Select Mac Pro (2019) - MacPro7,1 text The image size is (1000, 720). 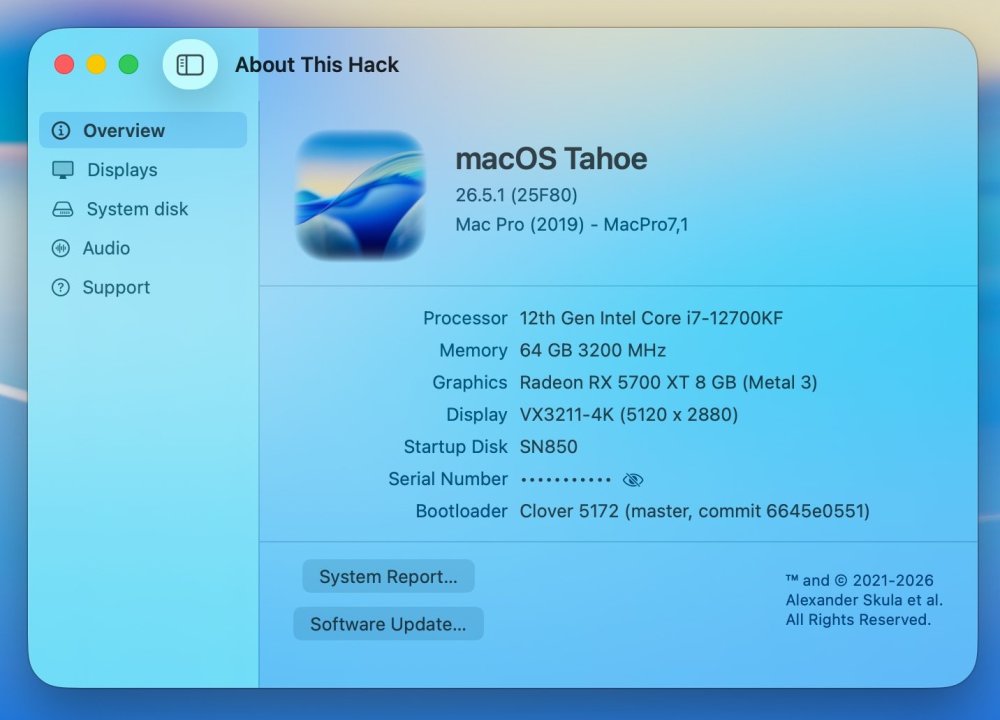point(572,224)
